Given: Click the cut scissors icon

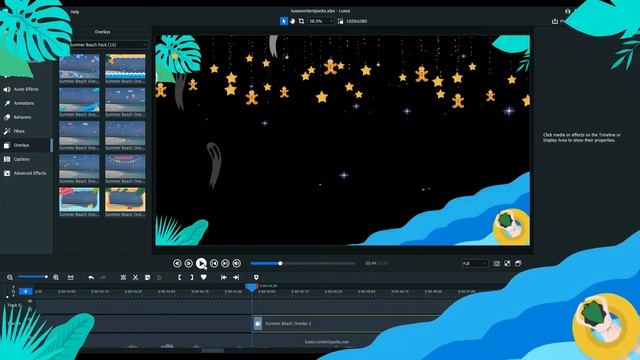Looking at the screenshot, I should click(x=136, y=278).
